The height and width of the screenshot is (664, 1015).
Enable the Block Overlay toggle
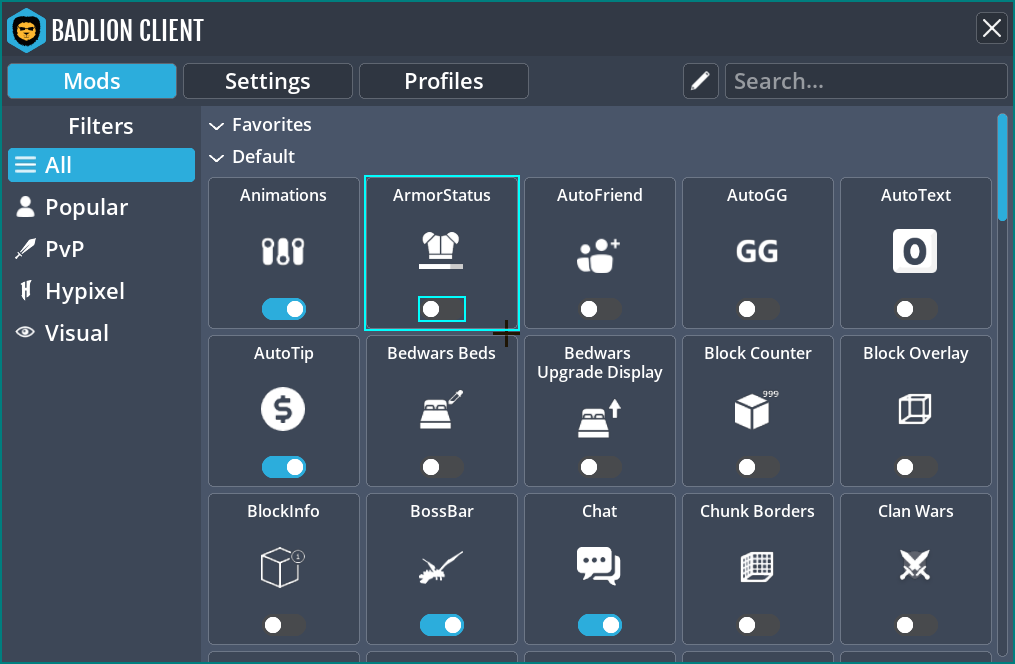[915, 467]
